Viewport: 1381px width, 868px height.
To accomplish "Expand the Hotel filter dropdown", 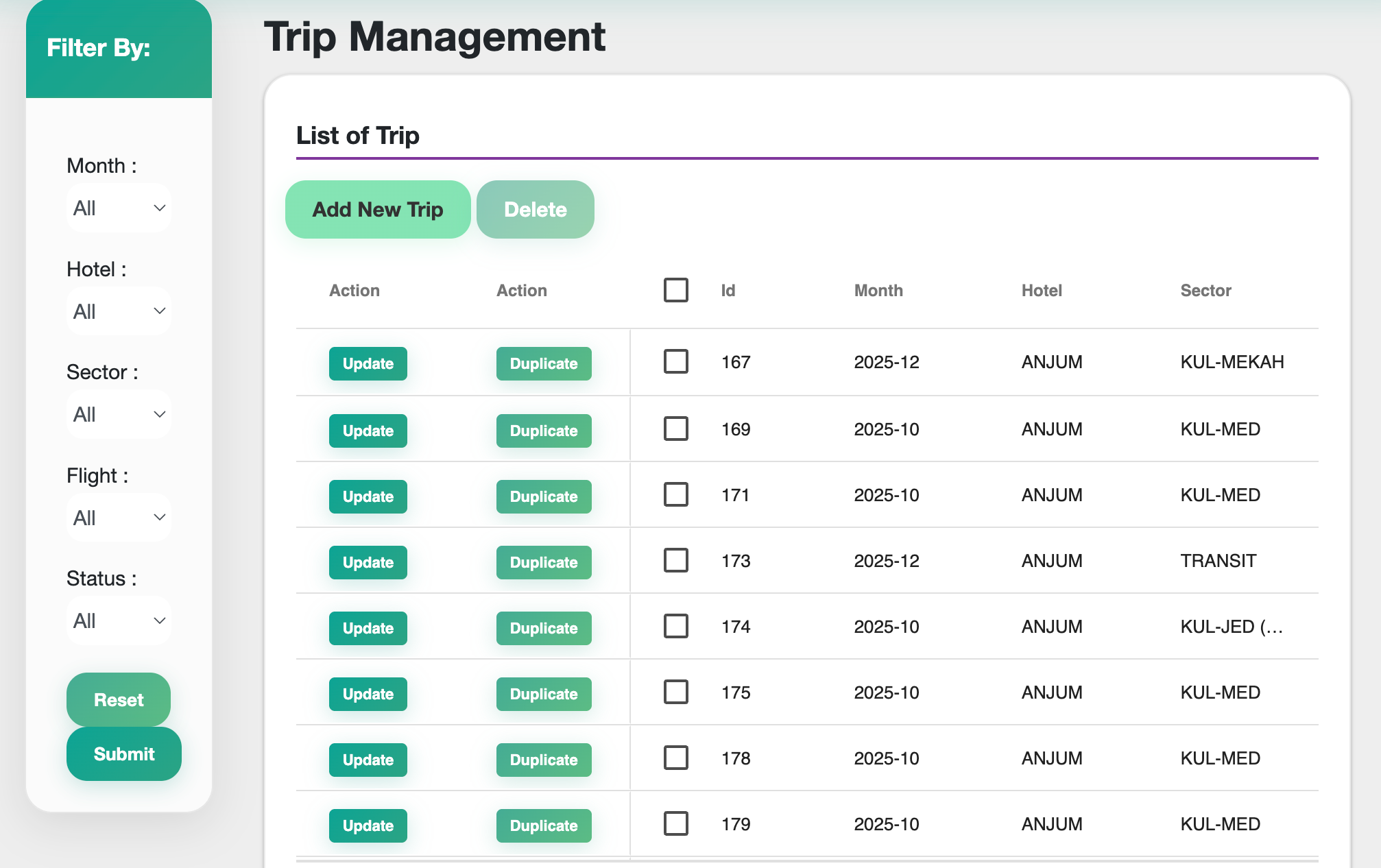I will point(119,311).
